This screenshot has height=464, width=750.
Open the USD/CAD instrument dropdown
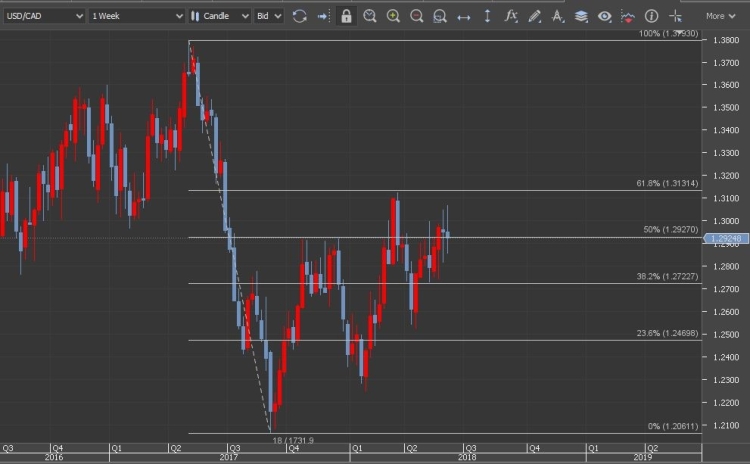[x=44, y=16]
